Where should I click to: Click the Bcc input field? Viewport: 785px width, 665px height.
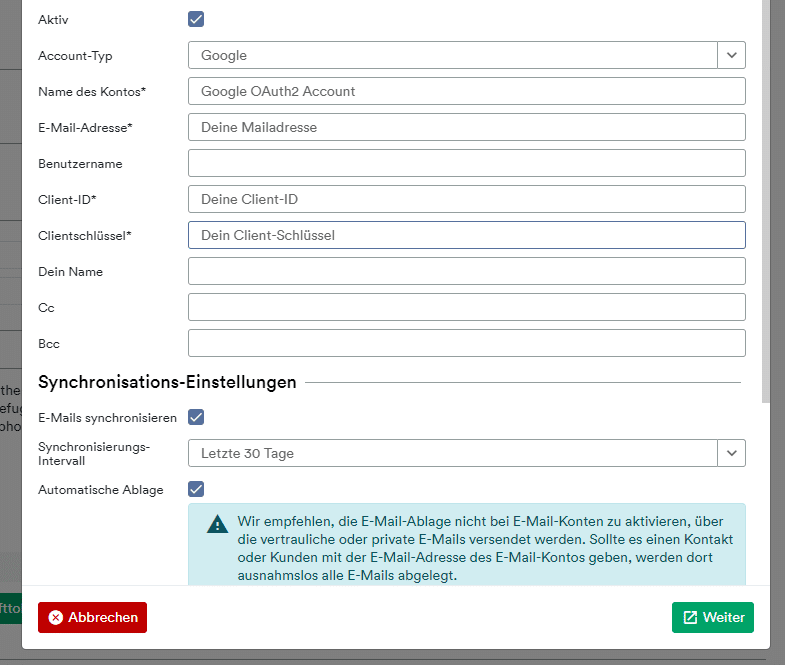tap(467, 344)
